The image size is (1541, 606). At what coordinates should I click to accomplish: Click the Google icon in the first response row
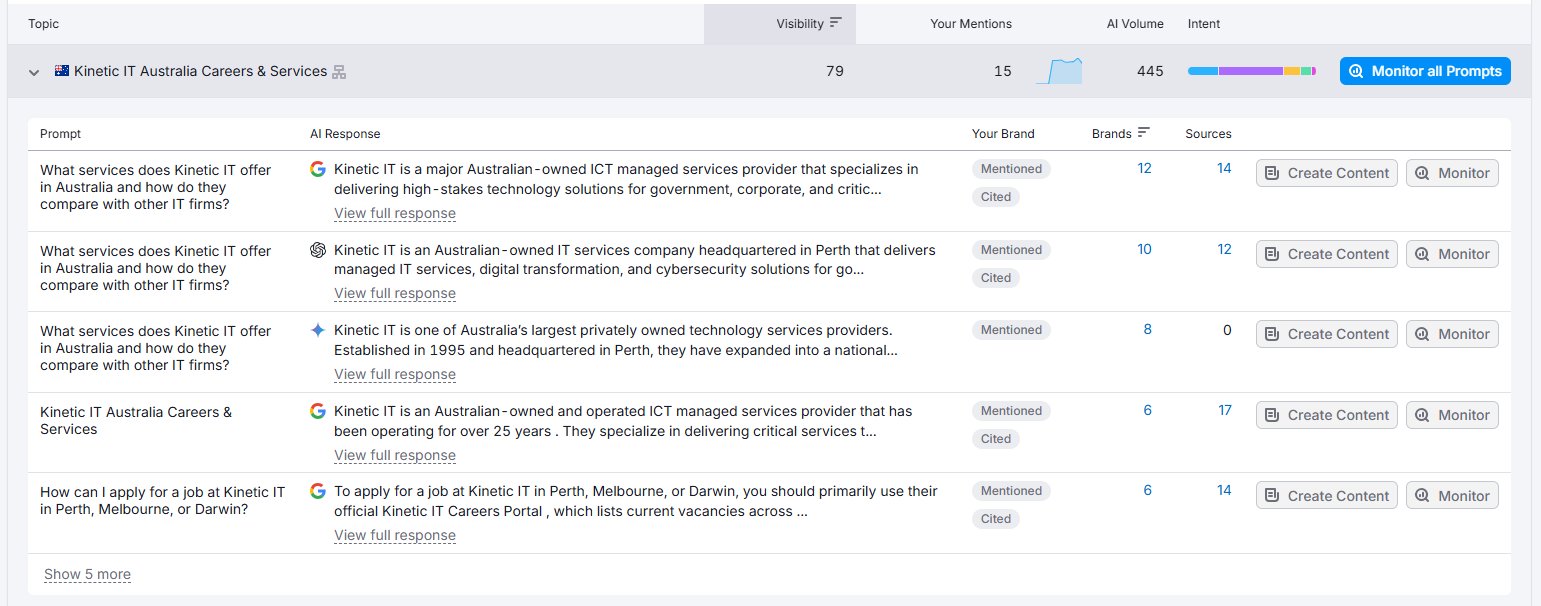pos(318,169)
